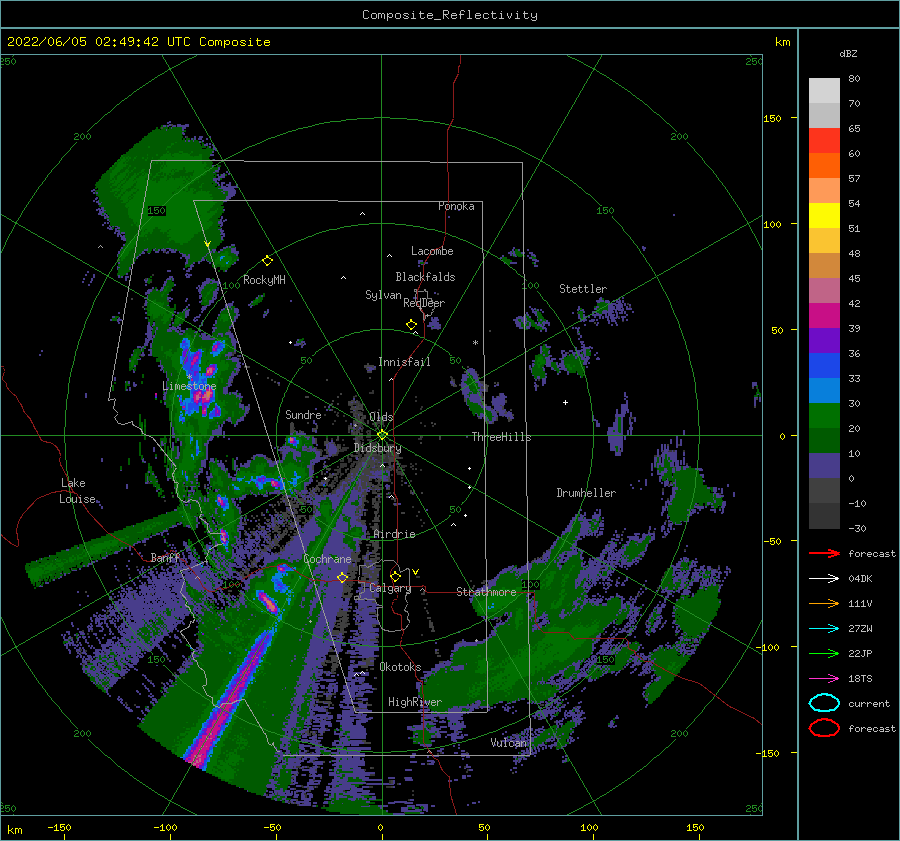The width and height of the screenshot is (900, 841).
Task: Click the light gray 80 dBZ swatch
Action: tap(824, 90)
